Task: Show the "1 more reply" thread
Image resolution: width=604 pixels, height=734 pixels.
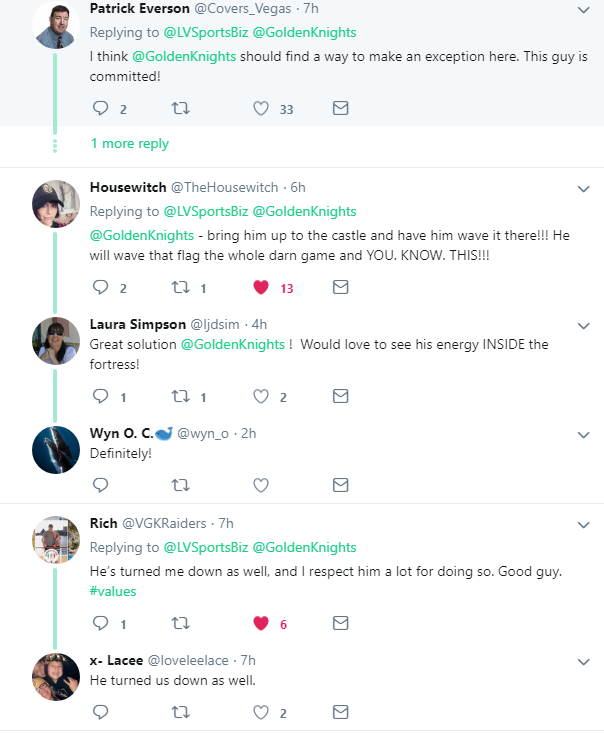Action: pos(129,144)
